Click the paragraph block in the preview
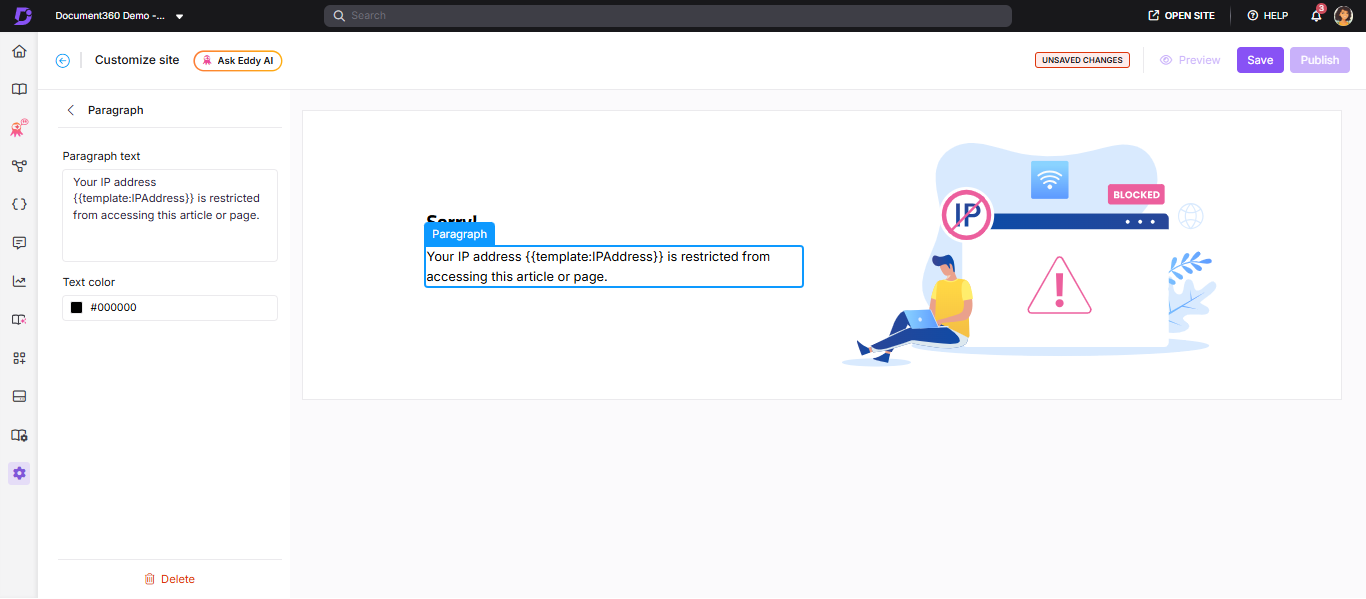This screenshot has height=599, width=1366. [613, 266]
